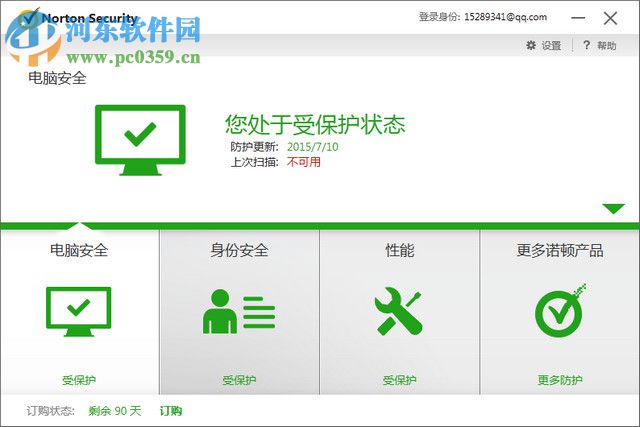Click the settings gear icon

(x=531, y=45)
